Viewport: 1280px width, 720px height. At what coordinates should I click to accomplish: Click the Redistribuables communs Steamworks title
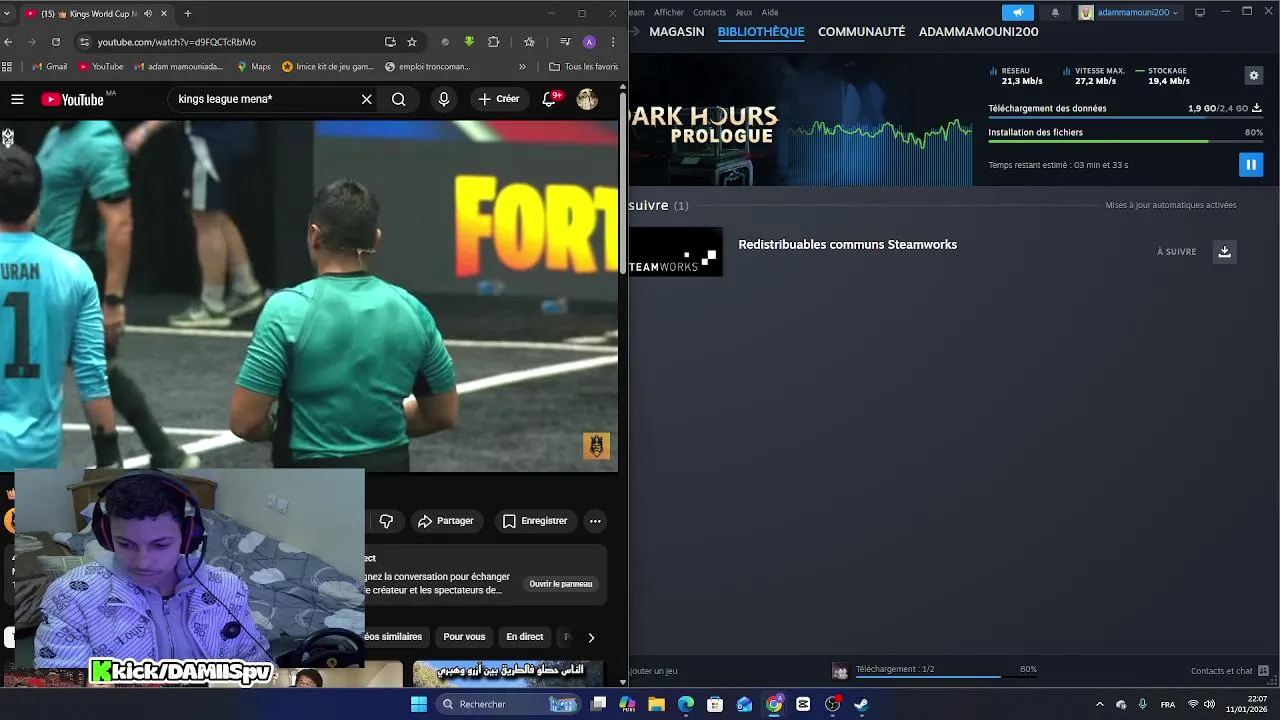pos(847,244)
